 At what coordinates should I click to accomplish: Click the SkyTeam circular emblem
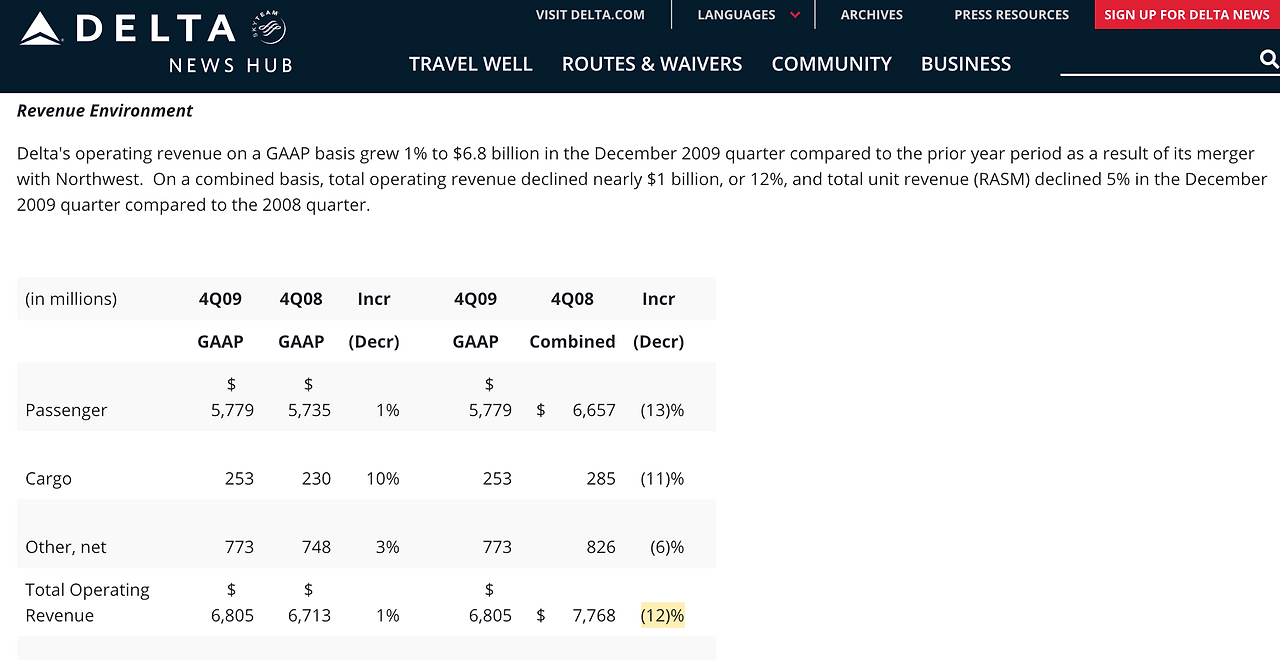[270, 28]
